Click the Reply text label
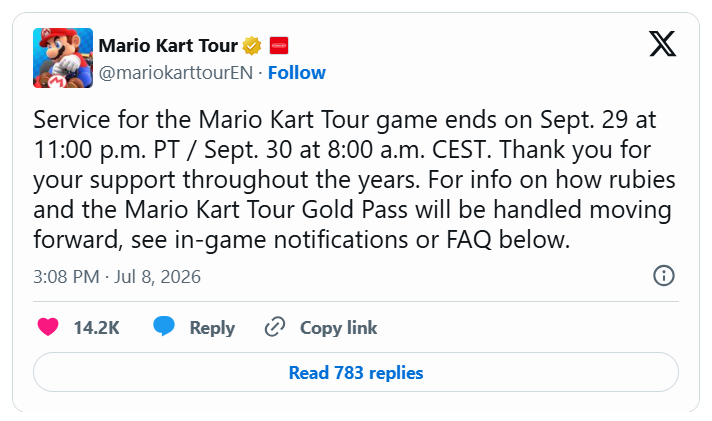Viewport: 712px width, 421px height. click(x=212, y=328)
